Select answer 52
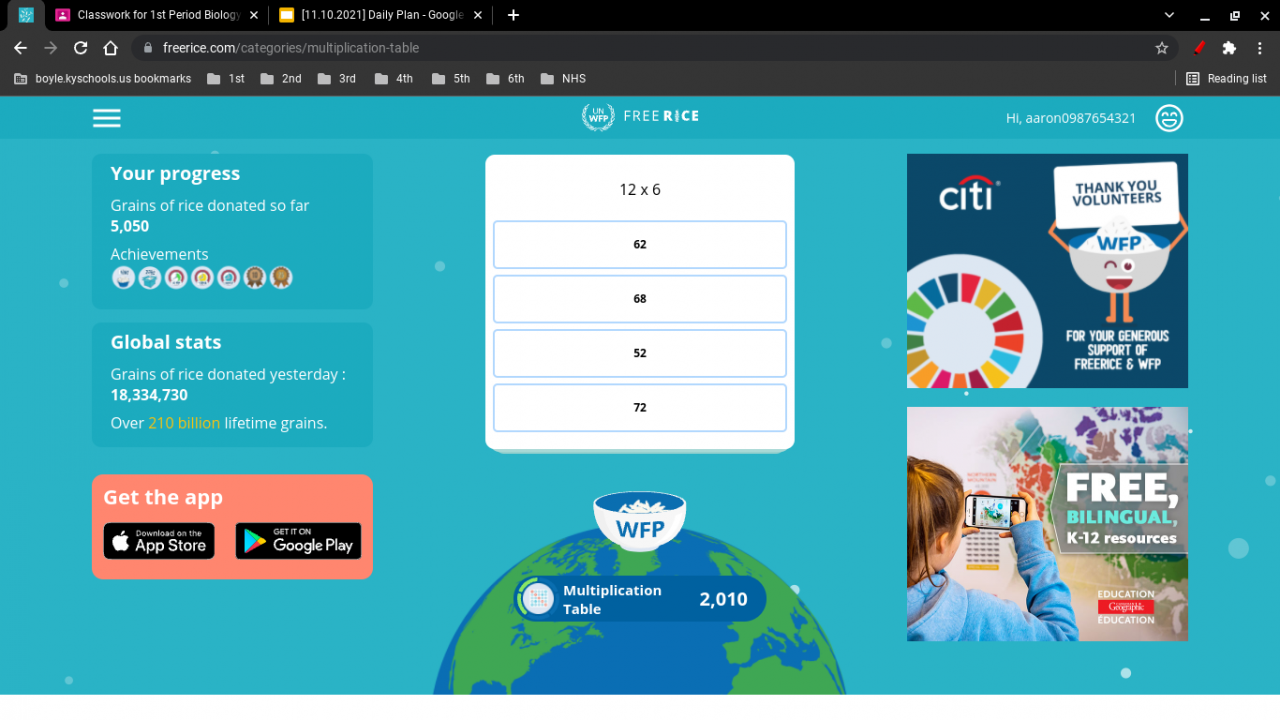The image size is (1280, 720). point(640,353)
